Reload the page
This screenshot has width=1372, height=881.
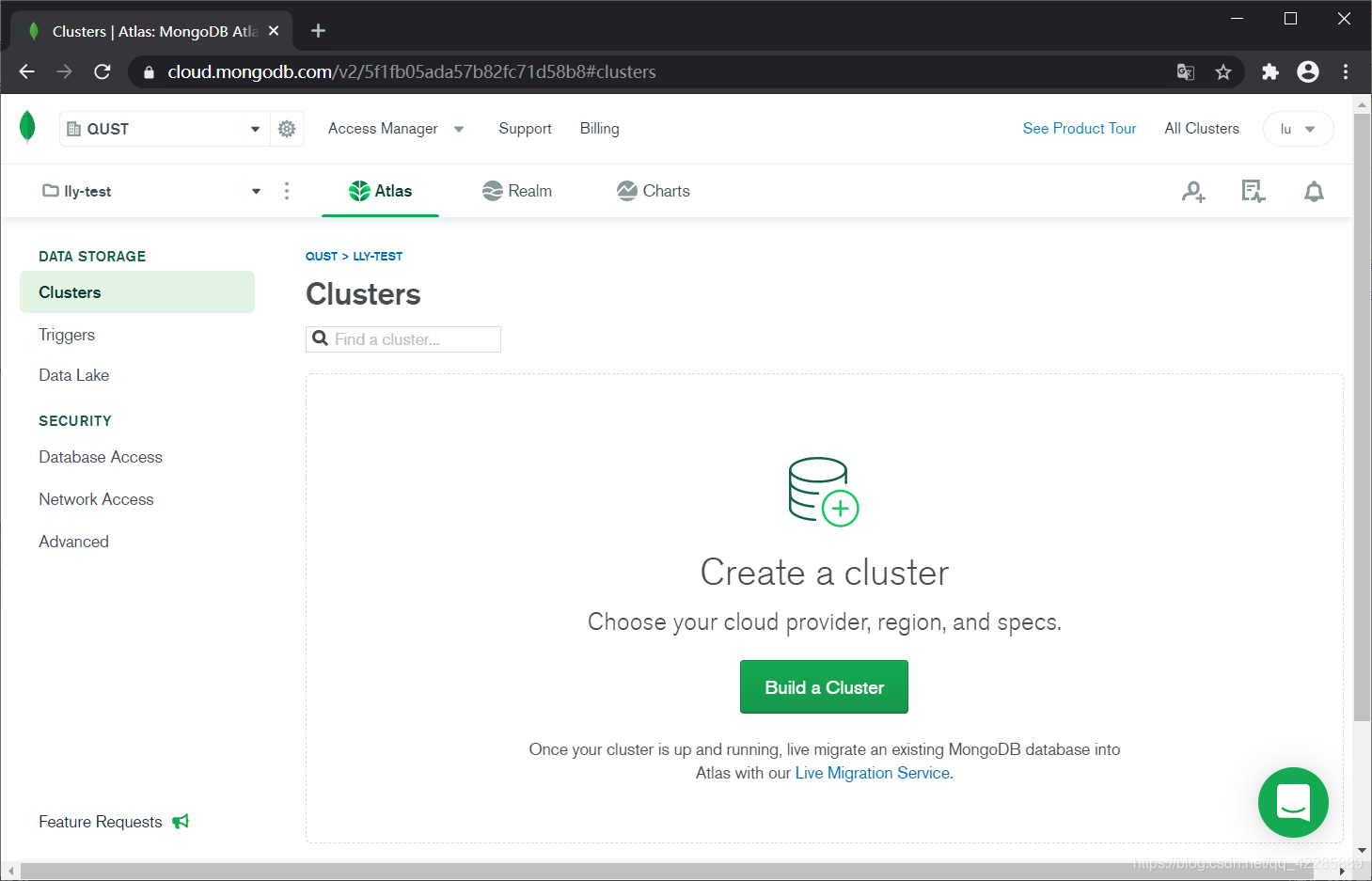[x=103, y=71]
